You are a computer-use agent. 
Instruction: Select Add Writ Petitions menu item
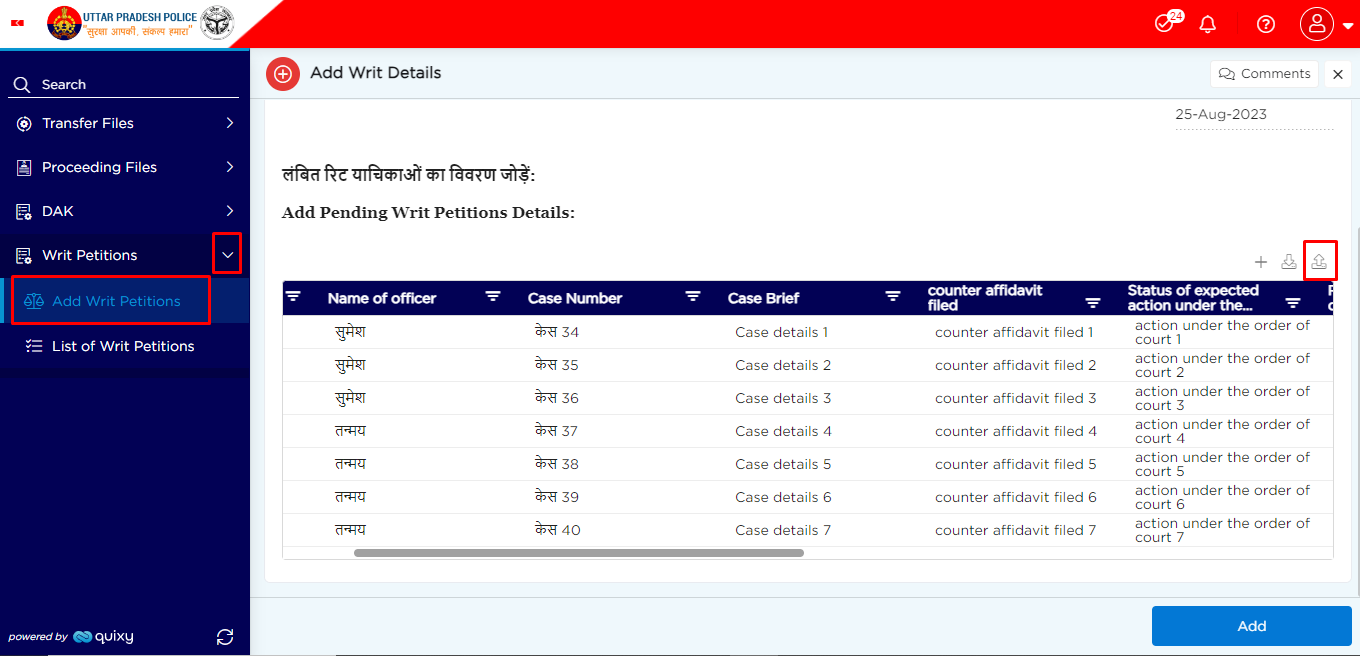pos(110,300)
